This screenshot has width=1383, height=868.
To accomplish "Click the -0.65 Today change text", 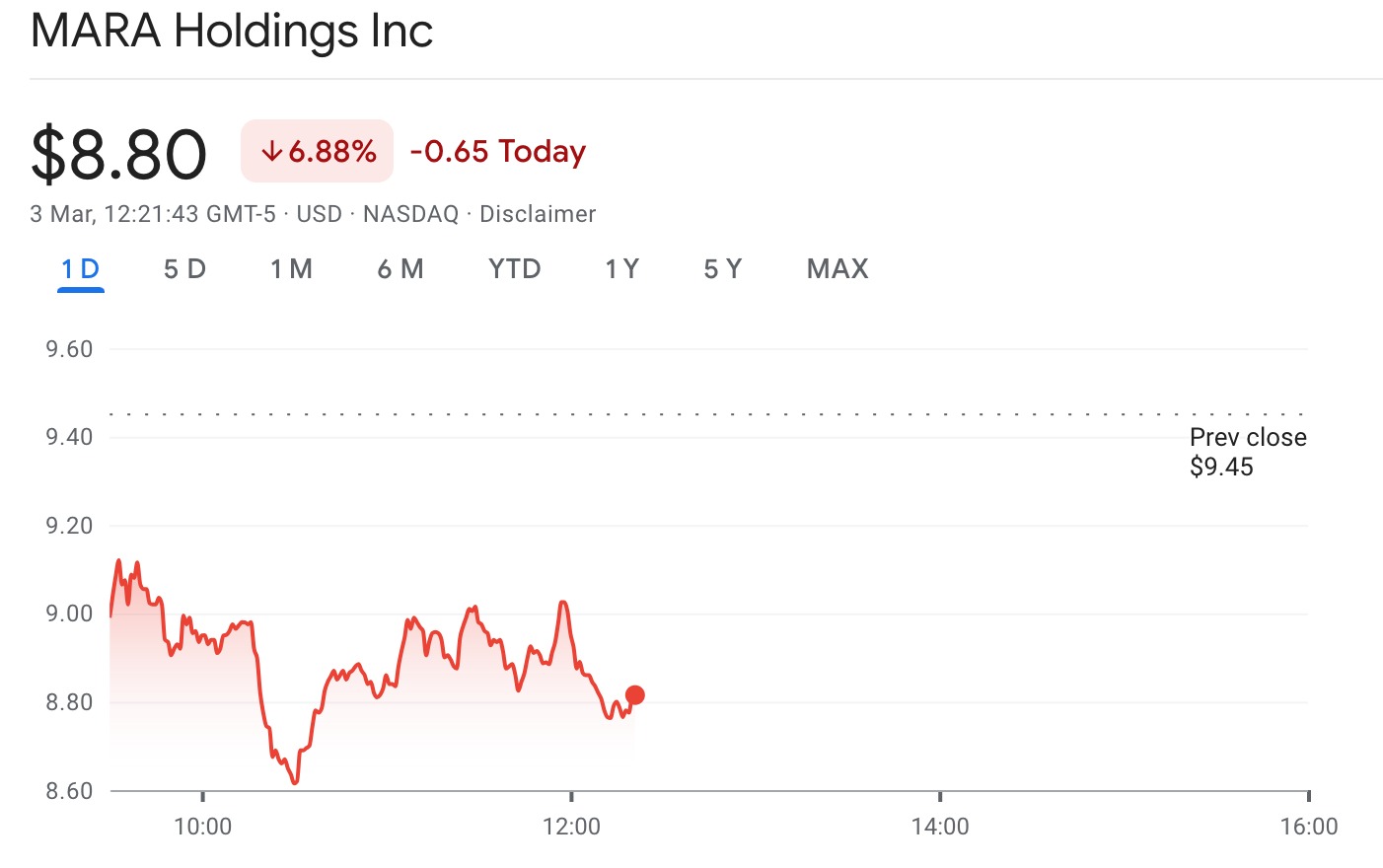I will tap(497, 152).
